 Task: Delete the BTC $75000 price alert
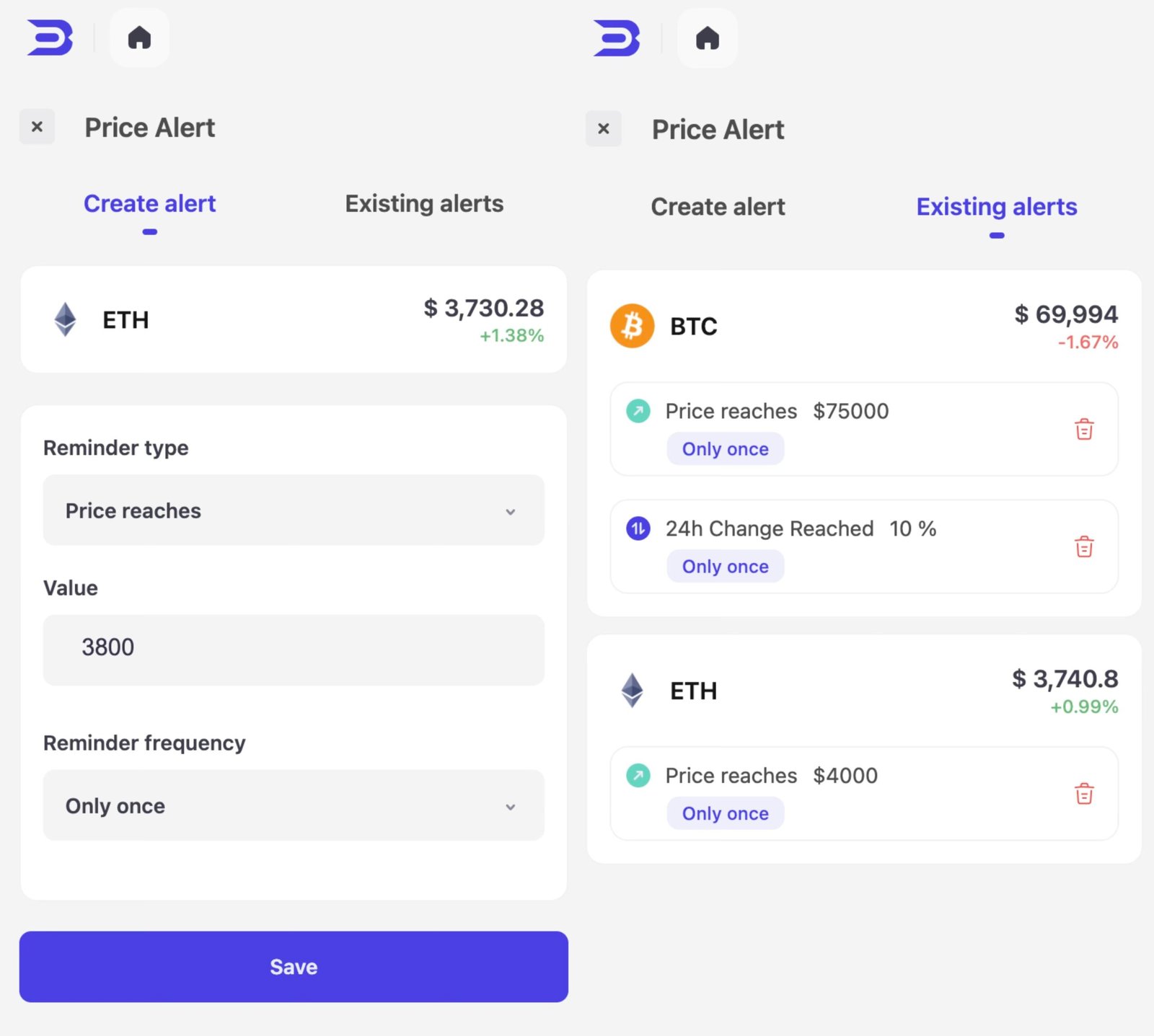(1084, 430)
